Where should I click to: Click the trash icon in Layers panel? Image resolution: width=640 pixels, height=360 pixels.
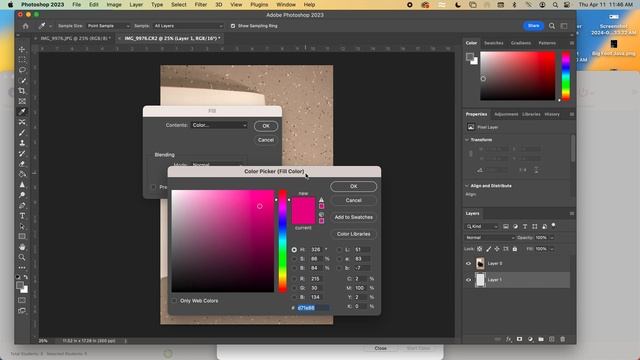562,339
